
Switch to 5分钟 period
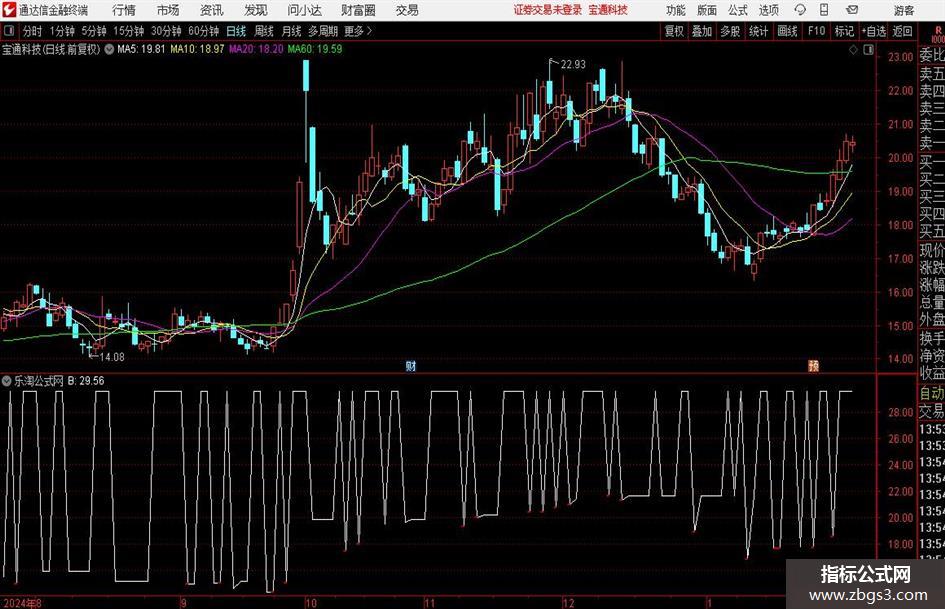94,31
